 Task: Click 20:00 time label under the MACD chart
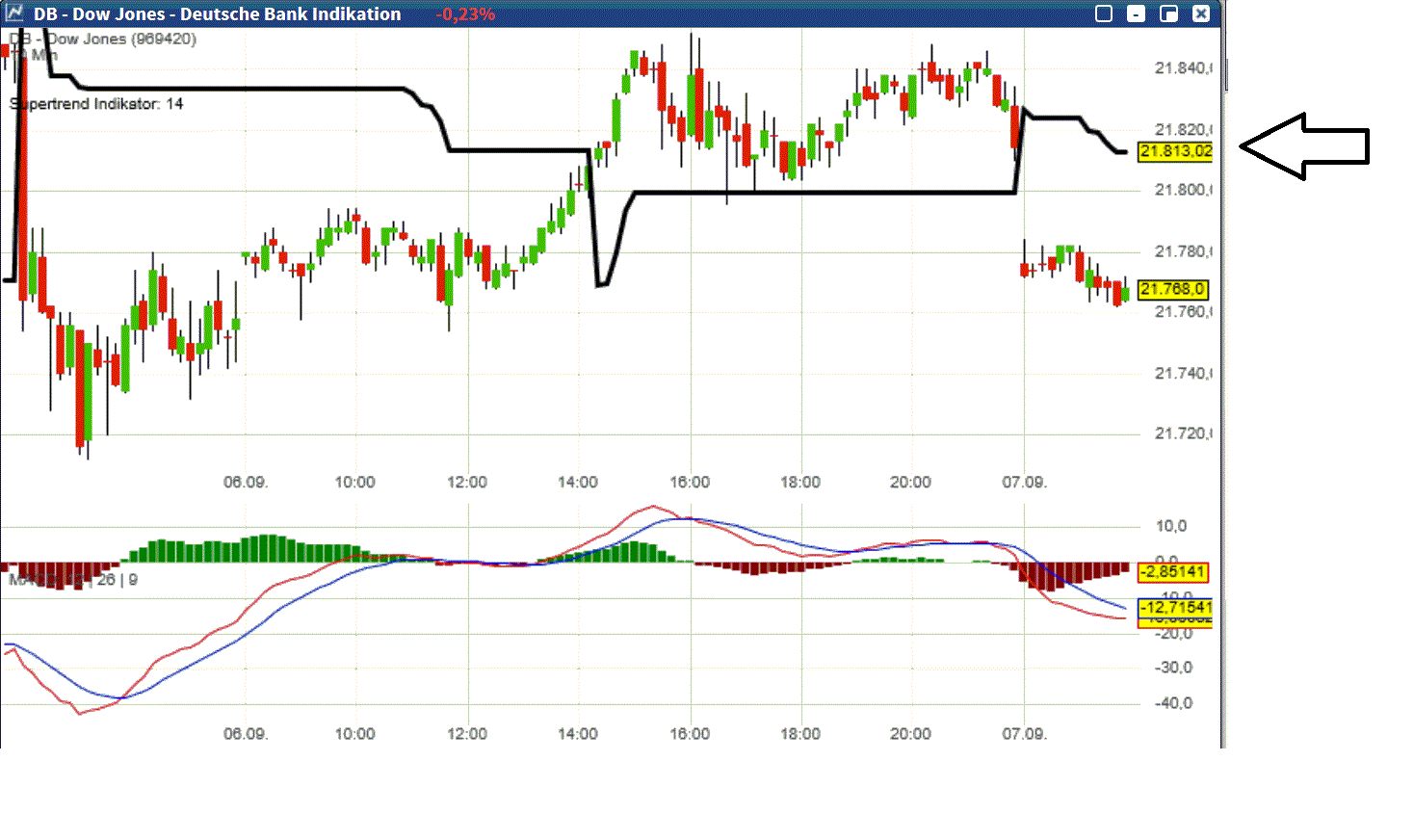910,734
